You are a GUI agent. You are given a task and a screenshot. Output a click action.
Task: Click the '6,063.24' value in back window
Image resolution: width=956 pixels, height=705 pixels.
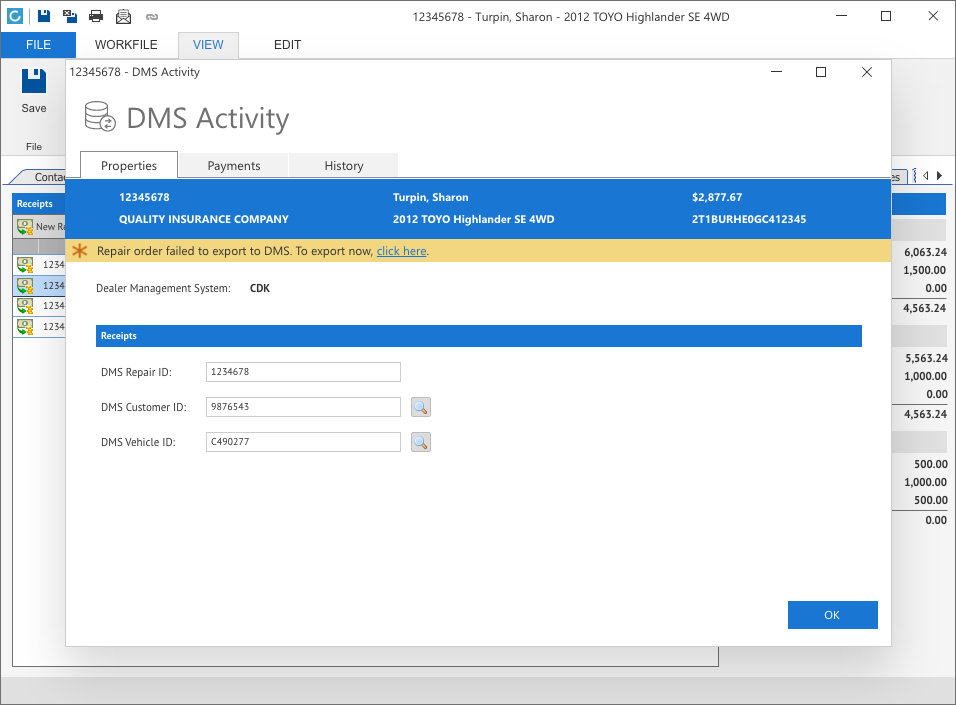pos(926,252)
